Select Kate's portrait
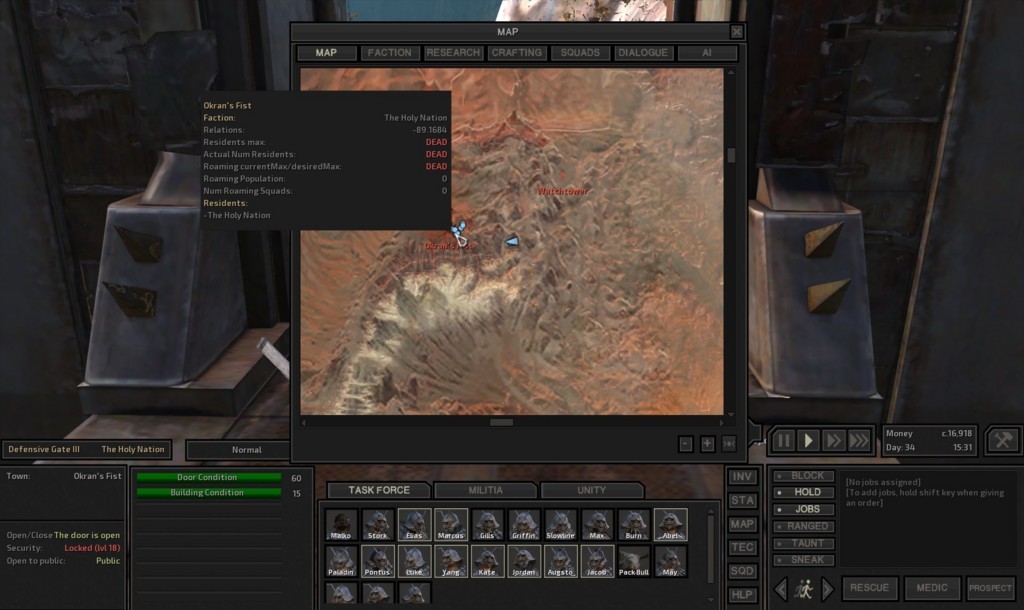The image size is (1024, 610). tap(487, 561)
